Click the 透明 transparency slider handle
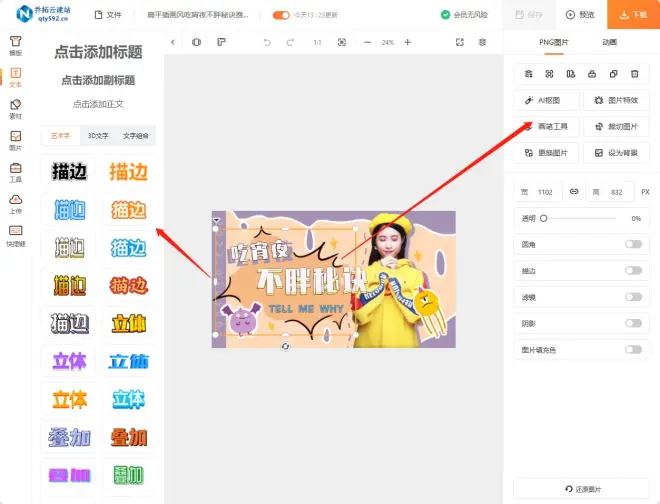660x504 pixels. (544, 218)
